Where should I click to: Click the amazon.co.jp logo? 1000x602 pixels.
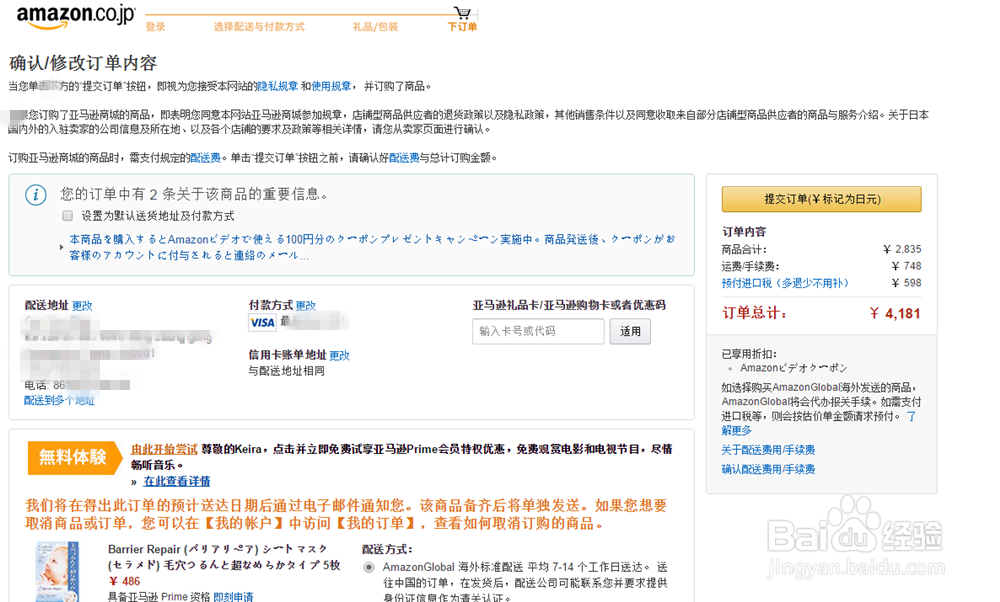click(x=75, y=17)
